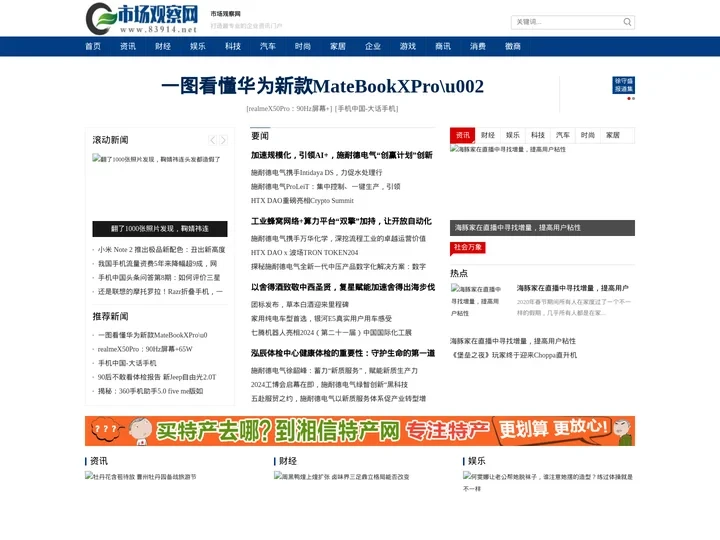Open the 财经 nav item in blue bar
720x540 pixels.
click(x=163, y=46)
